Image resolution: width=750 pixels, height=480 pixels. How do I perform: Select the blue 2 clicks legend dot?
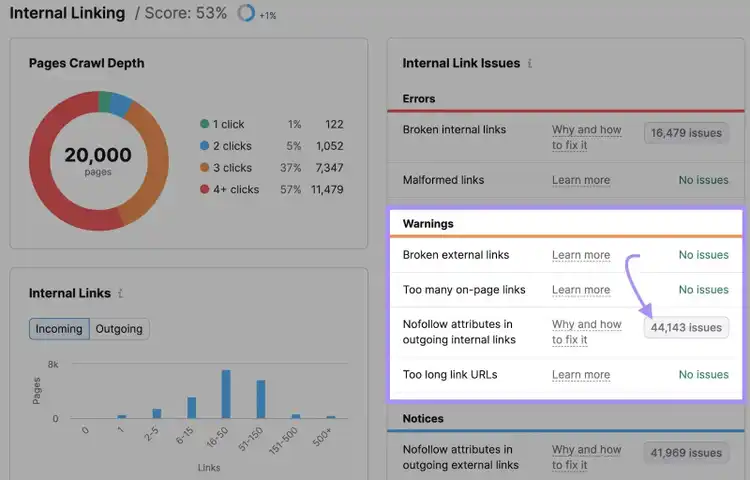[204, 145]
